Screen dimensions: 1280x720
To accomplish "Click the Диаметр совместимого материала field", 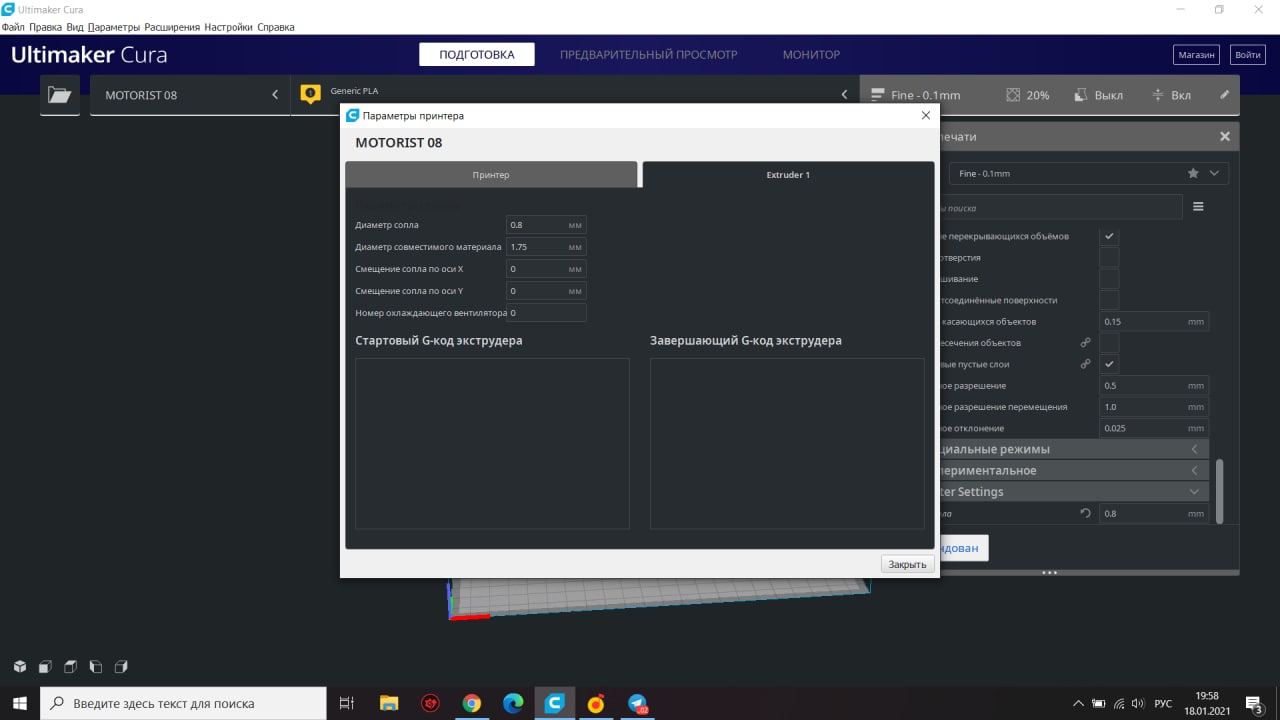I will pos(546,247).
